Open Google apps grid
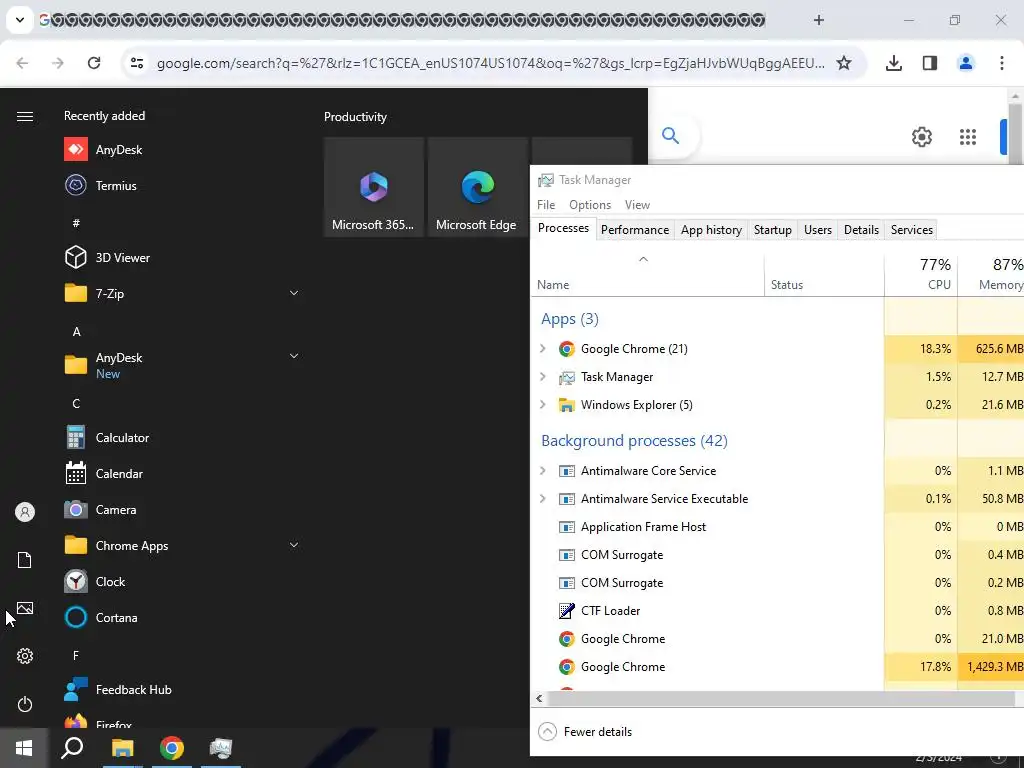 click(968, 136)
